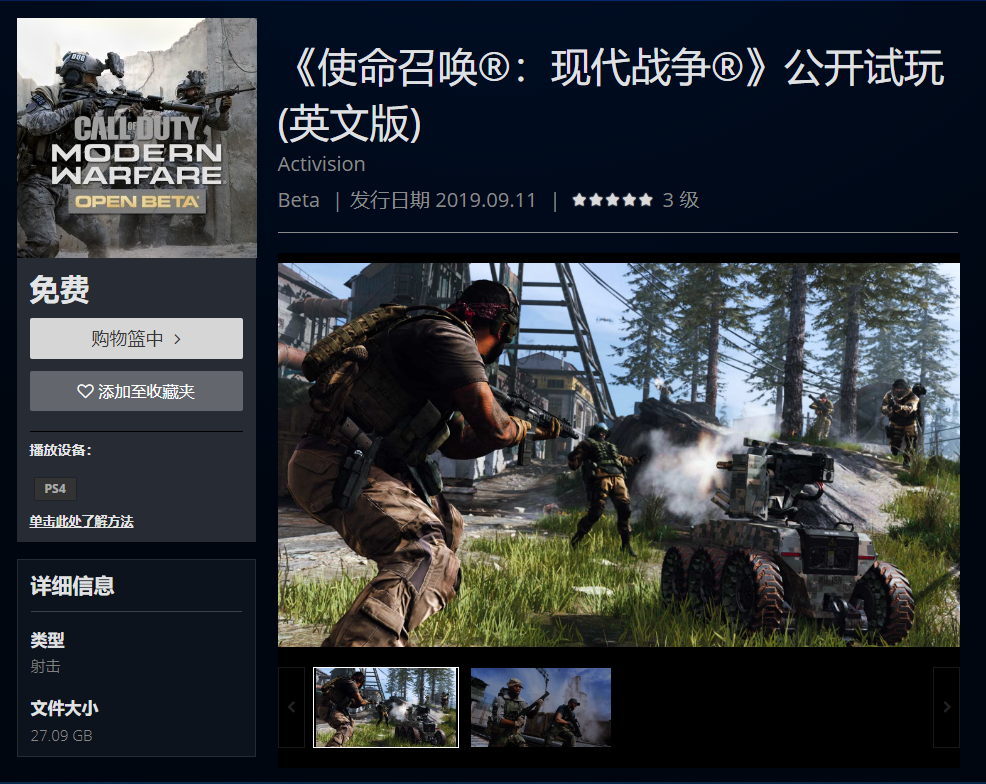The image size is (986, 784).
Task: Click the Call of Duty Open Beta cover art
Action: pos(136,138)
